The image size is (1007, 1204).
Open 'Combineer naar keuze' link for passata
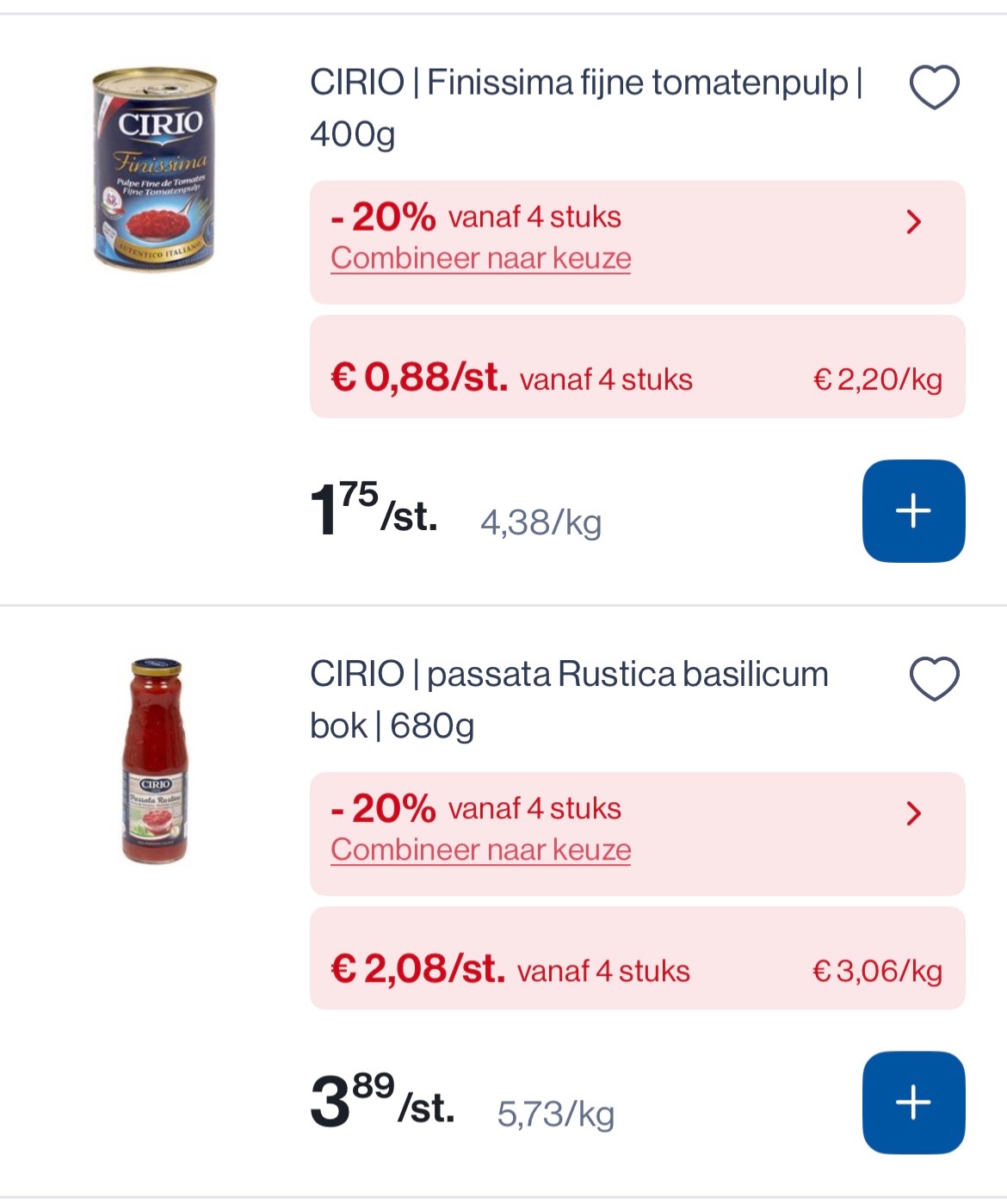480,849
